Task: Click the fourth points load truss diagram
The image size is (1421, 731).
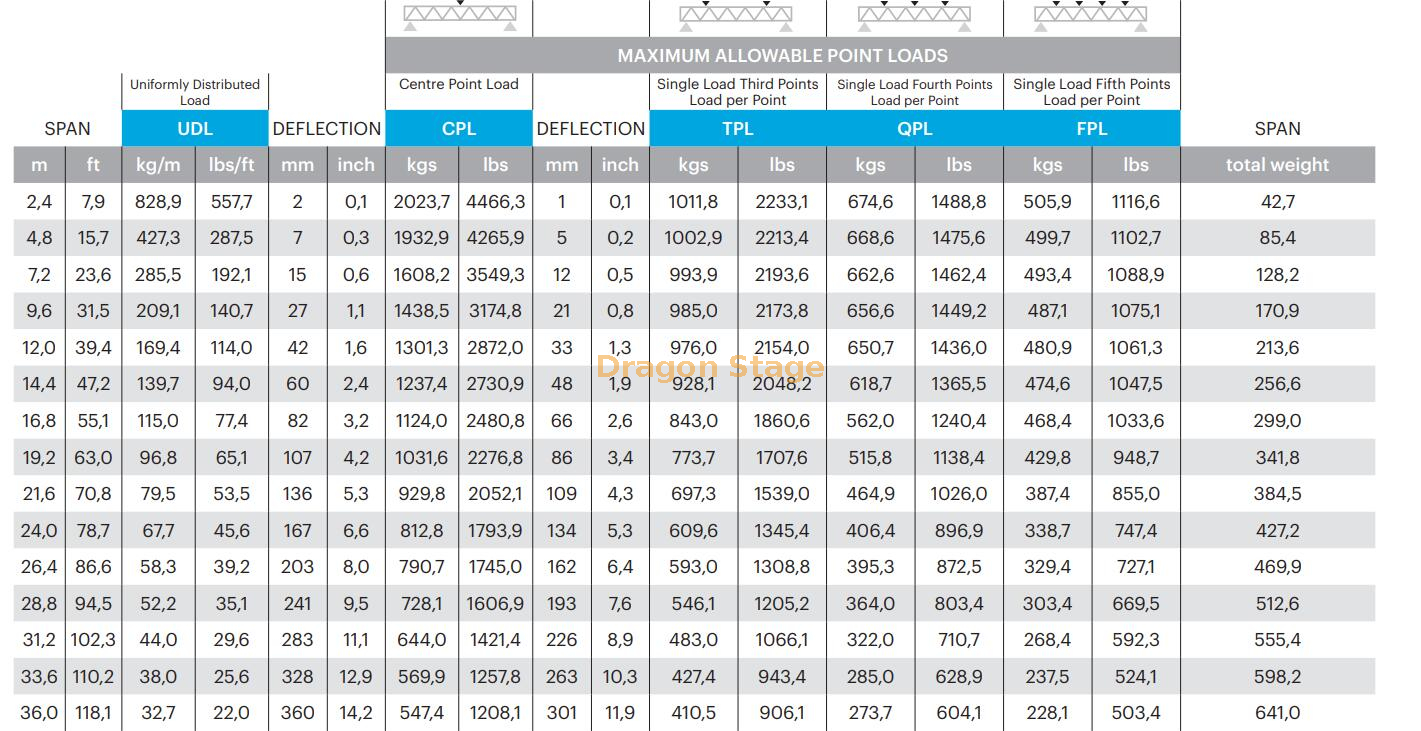Action: (x=914, y=16)
